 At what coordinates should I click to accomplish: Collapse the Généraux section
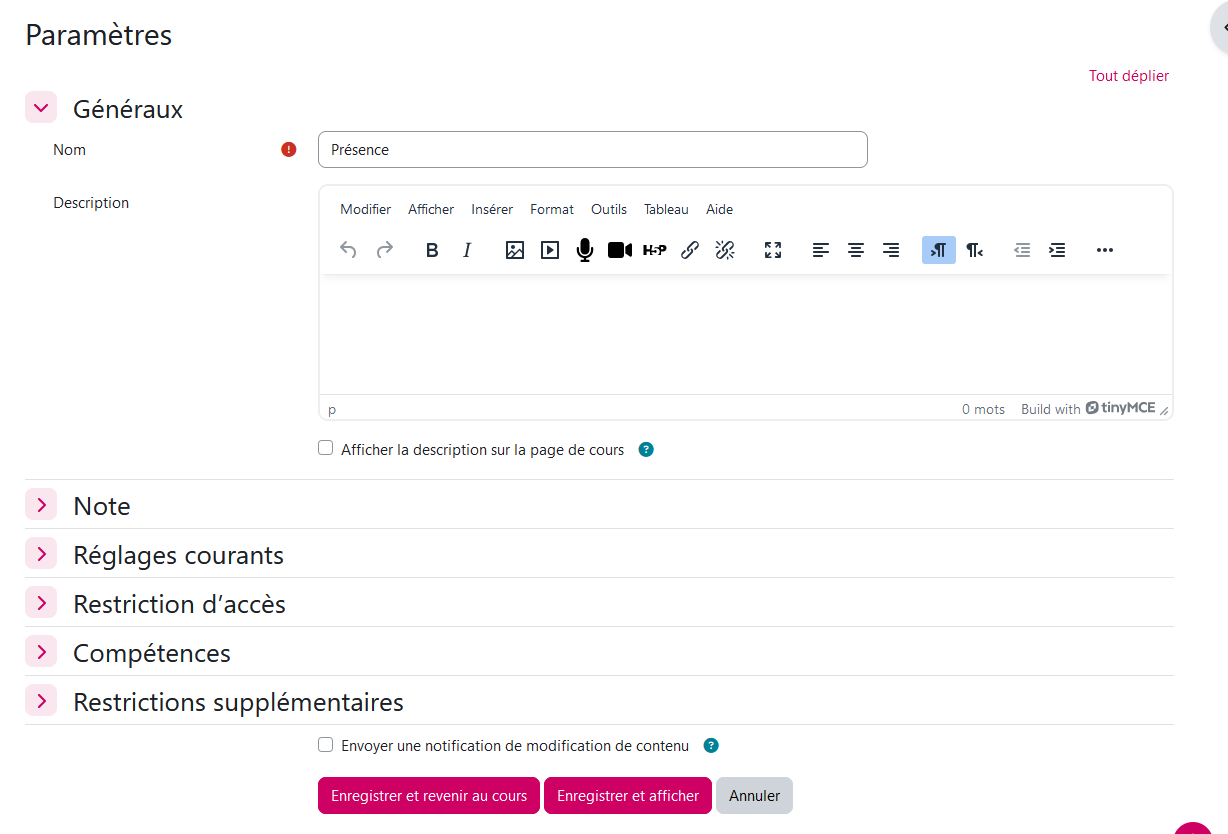(x=41, y=108)
